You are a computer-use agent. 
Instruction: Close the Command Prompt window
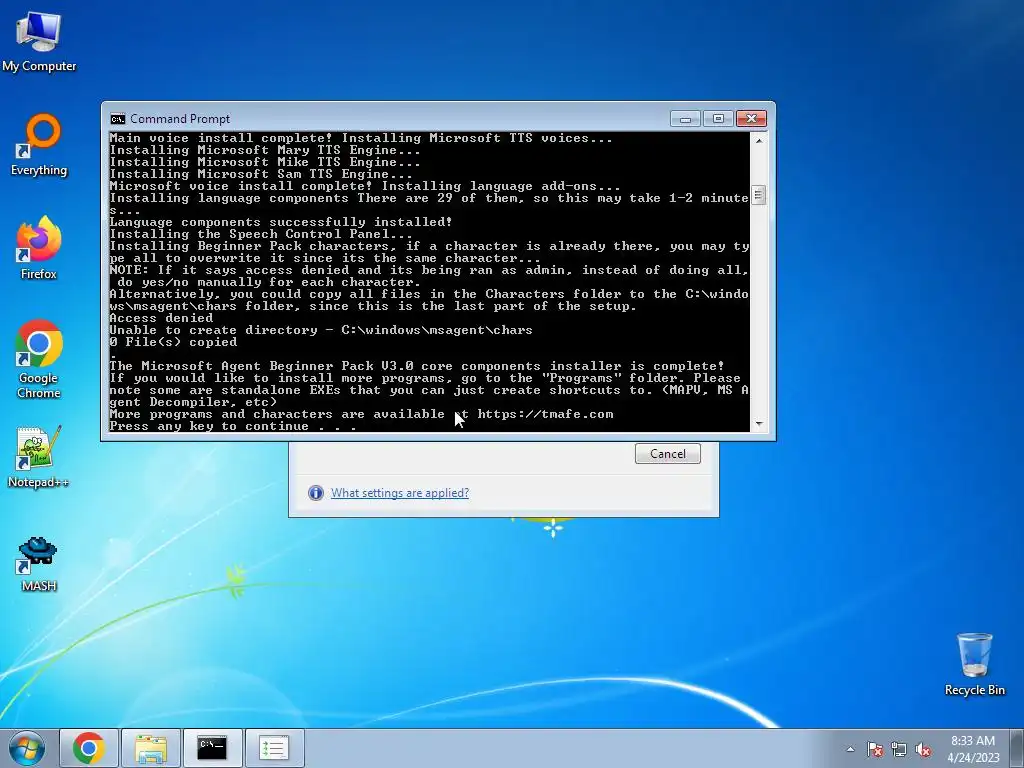tap(752, 119)
